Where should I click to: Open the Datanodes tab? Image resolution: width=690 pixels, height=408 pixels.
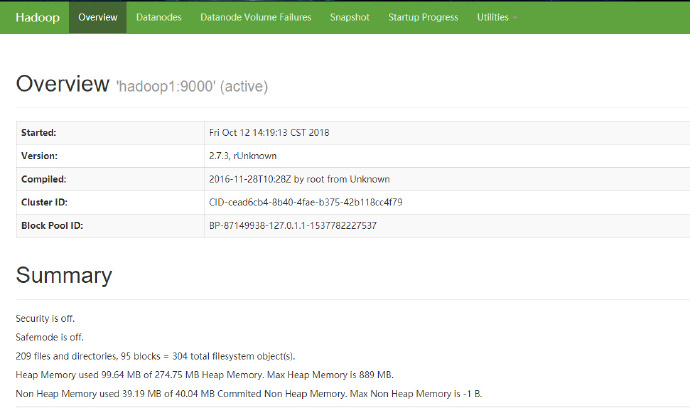158,17
